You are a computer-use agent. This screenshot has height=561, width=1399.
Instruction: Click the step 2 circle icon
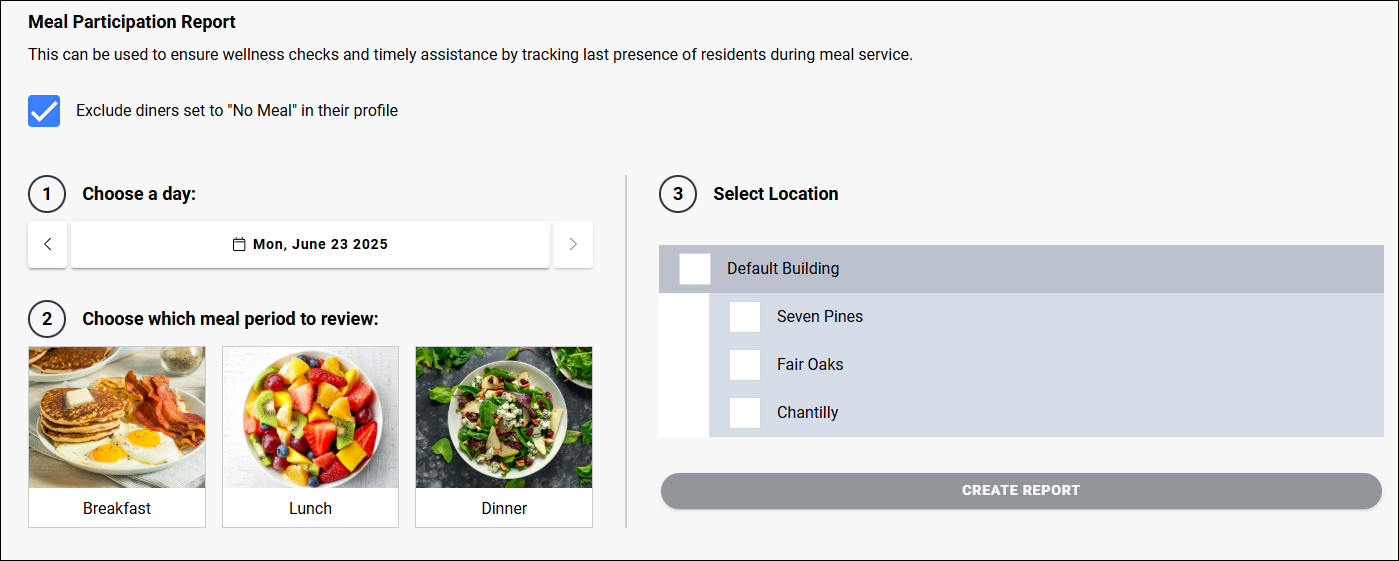click(x=47, y=319)
